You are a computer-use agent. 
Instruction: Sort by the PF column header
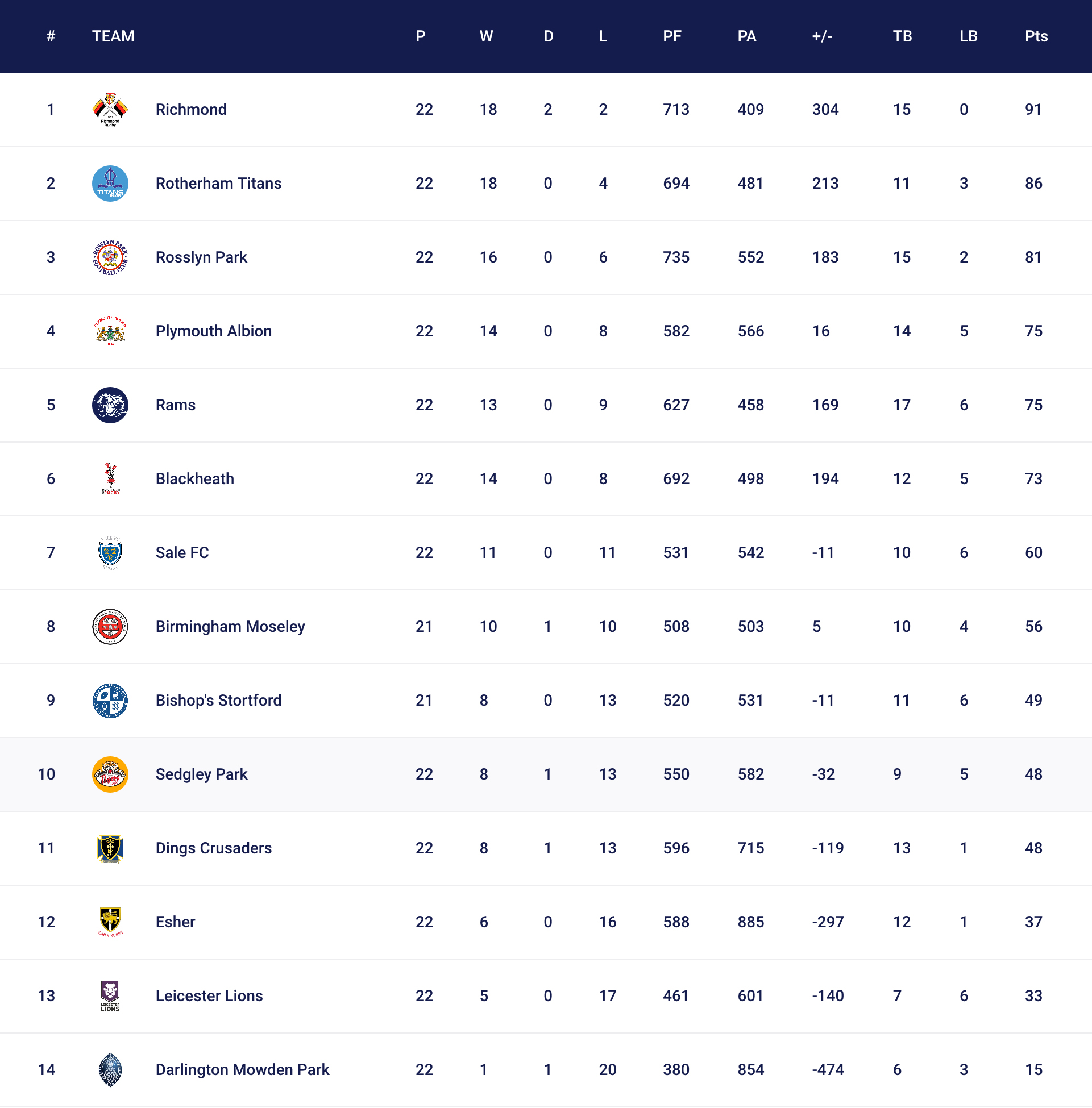tap(671, 36)
